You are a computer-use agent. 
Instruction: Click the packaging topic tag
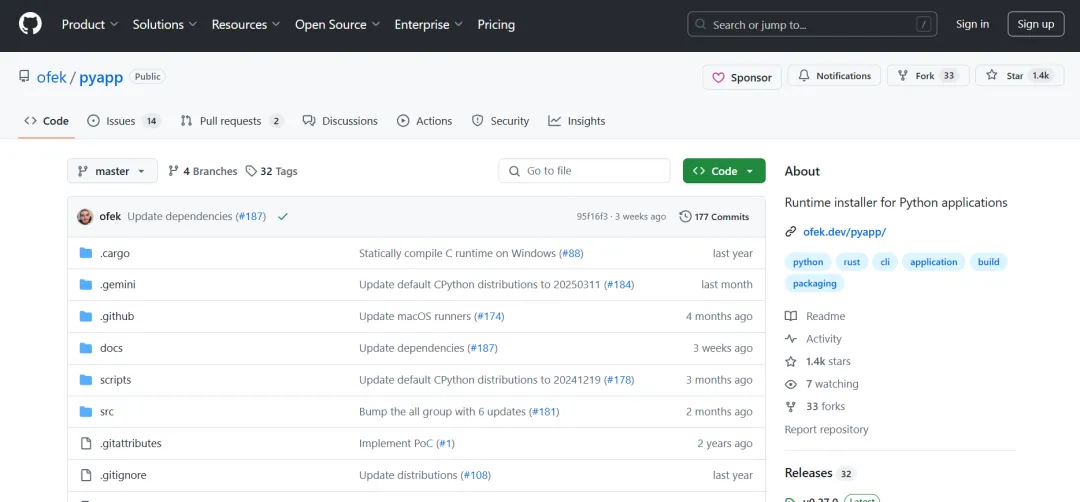click(x=814, y=283)
